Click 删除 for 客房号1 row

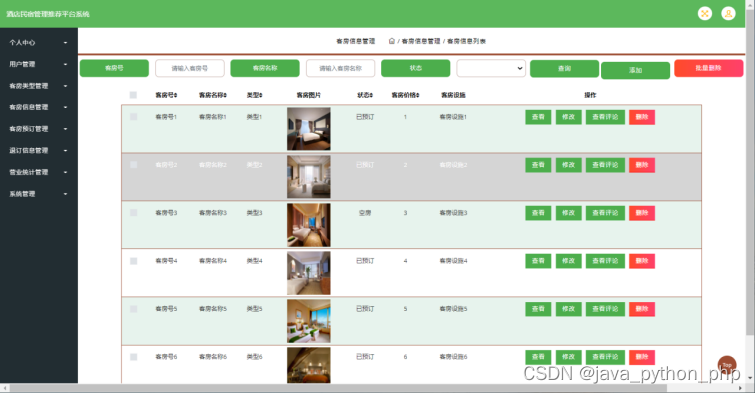[642, 117]
